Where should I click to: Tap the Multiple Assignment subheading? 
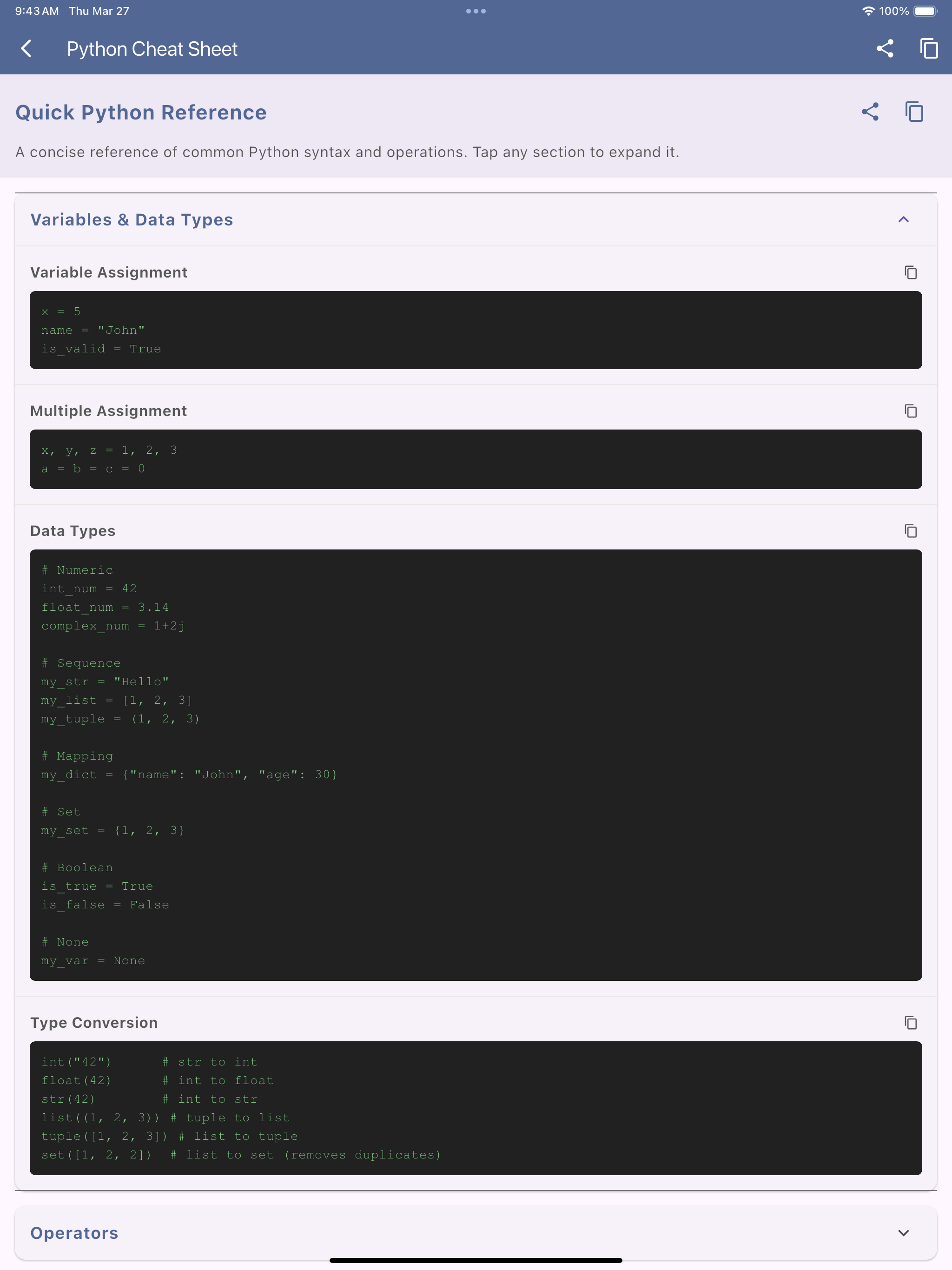point(108,411)
